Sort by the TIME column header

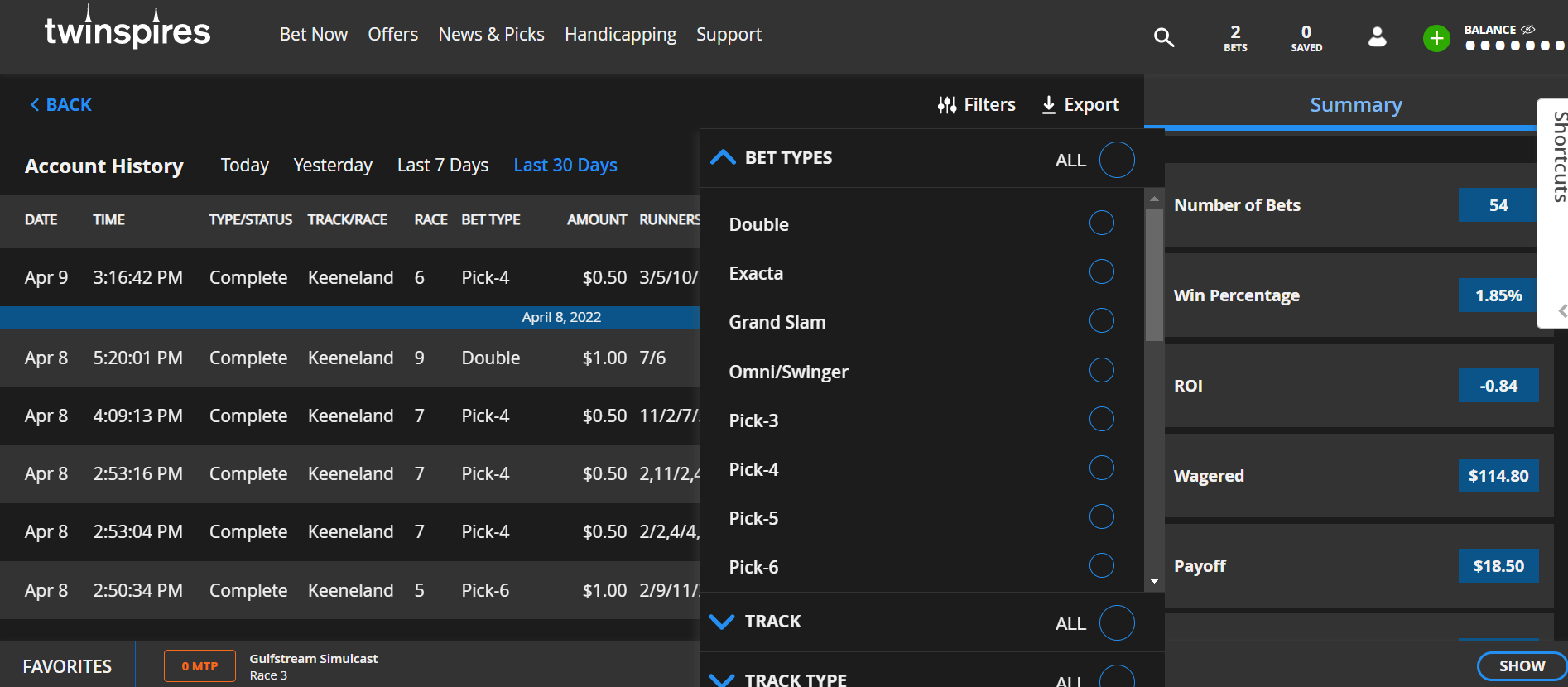pos(108,219)
